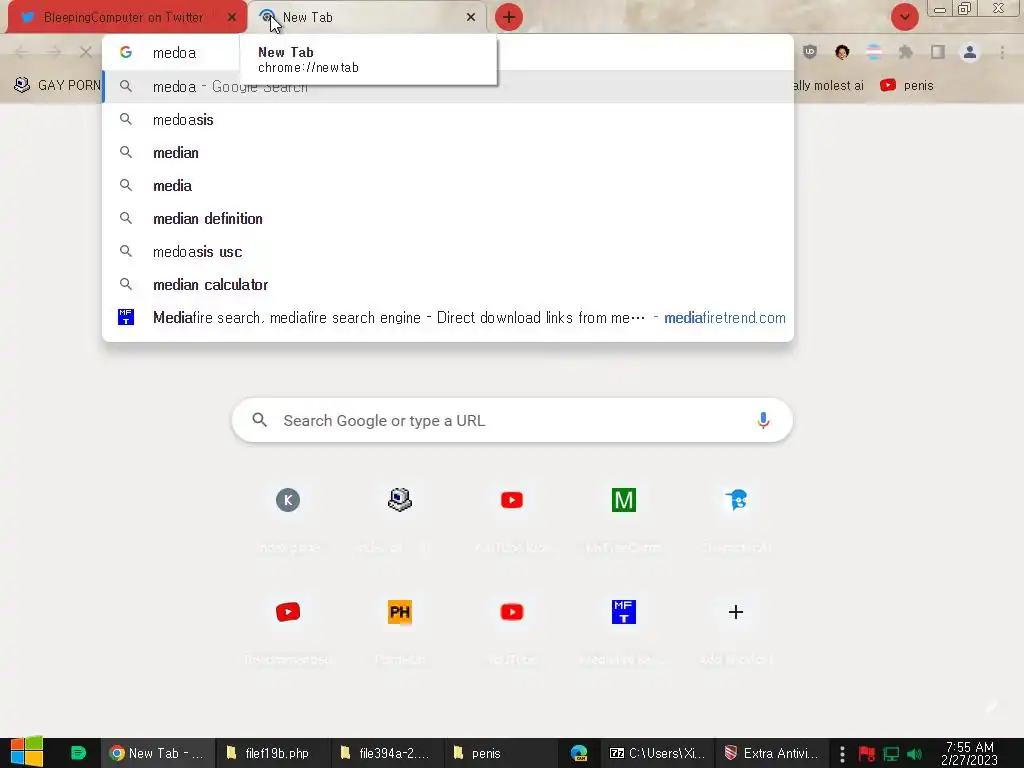
Task: Click the face avatar extension icon
Action: 842,52
